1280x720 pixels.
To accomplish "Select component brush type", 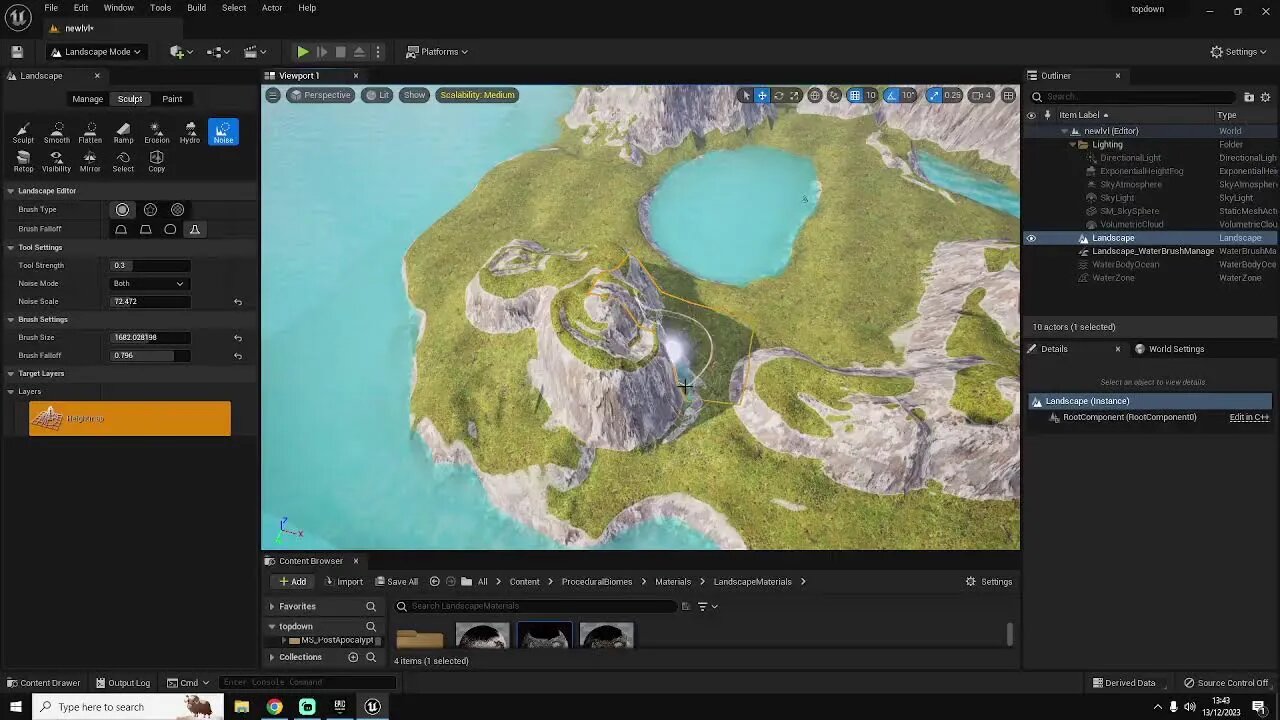I will [177, 210].
